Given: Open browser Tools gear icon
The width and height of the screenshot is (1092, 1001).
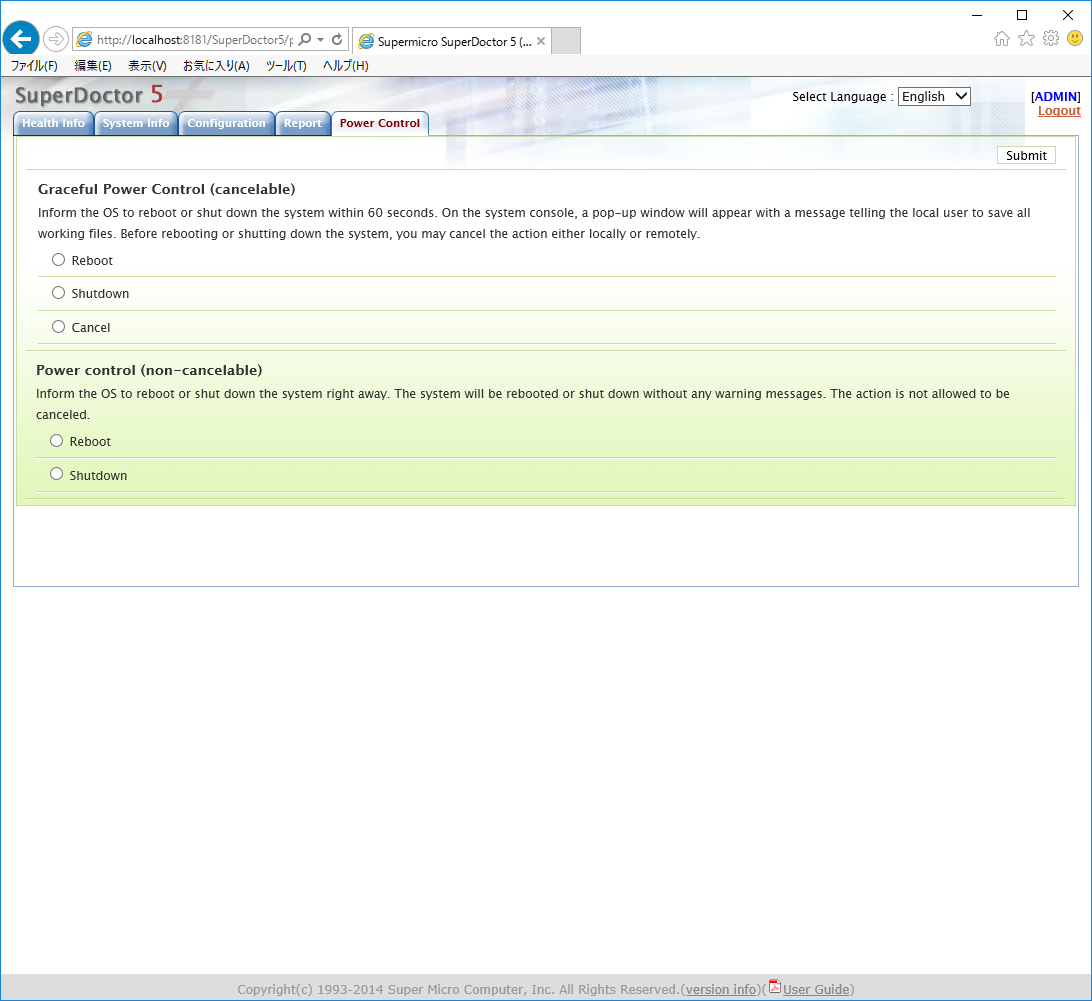Looking at the screenshot, I should (1051, 39).
